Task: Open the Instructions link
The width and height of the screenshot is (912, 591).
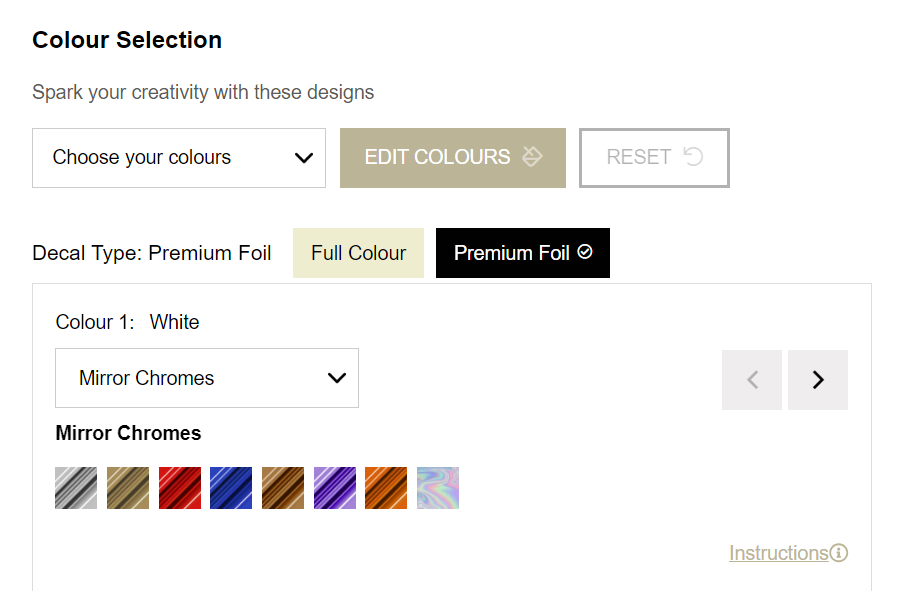Action: pos(778,553)
